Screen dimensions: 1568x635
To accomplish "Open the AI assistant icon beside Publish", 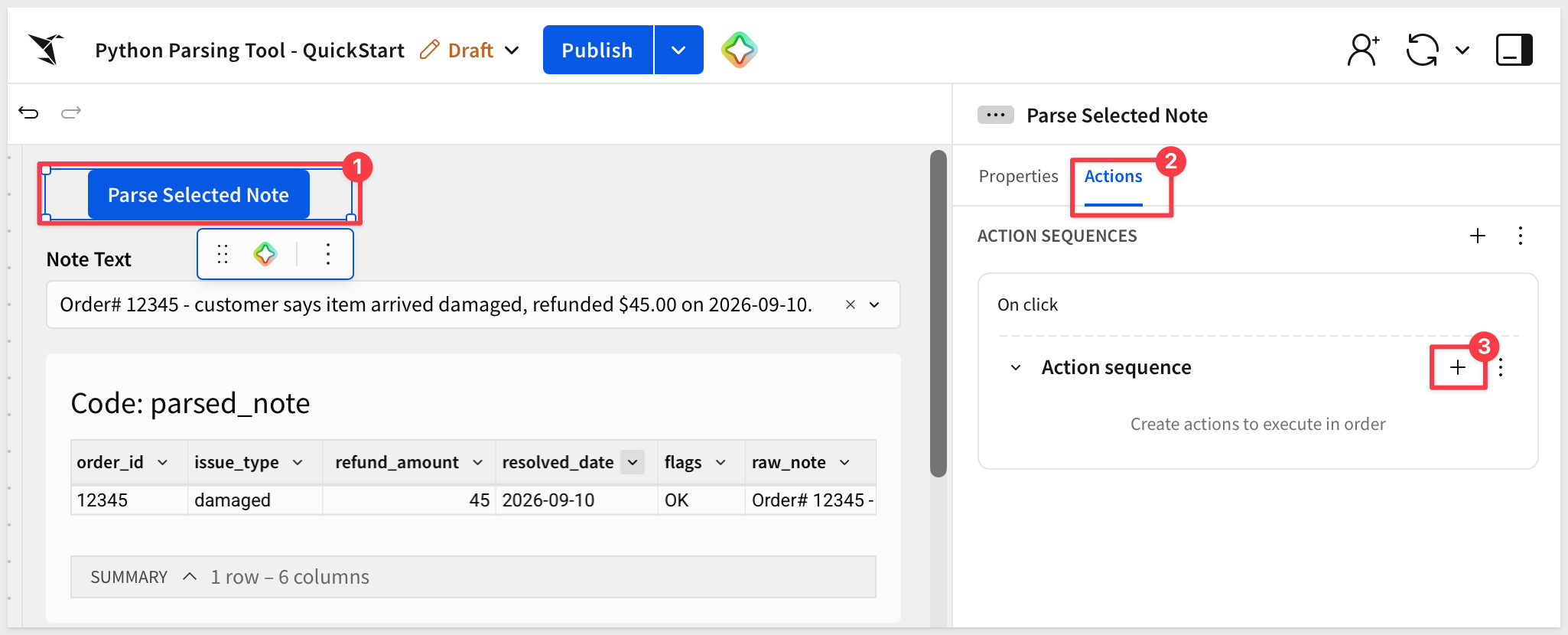I will point(739,50).
